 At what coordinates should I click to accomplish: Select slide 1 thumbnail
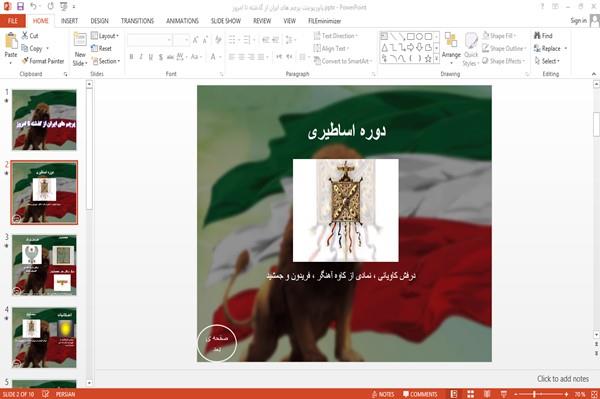(44, 120)
